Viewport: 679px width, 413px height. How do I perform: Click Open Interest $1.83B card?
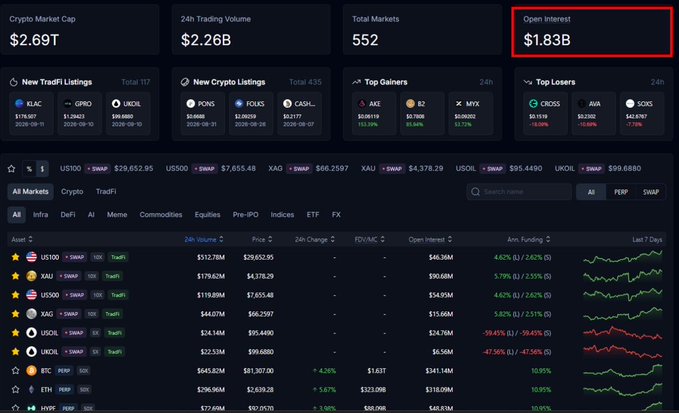[592, 31]
